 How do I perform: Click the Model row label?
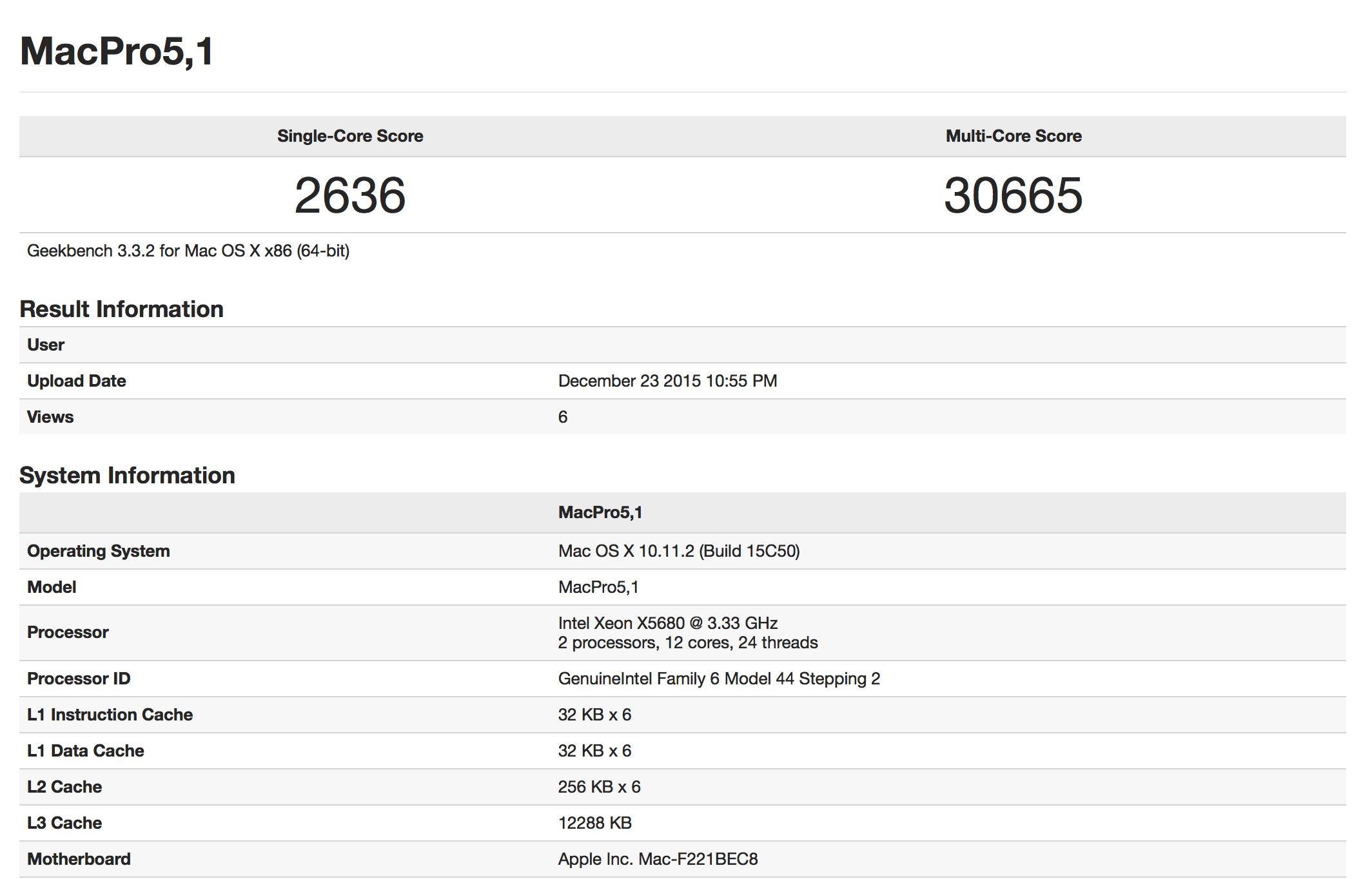pyautogui.click(x=52, y=587)
